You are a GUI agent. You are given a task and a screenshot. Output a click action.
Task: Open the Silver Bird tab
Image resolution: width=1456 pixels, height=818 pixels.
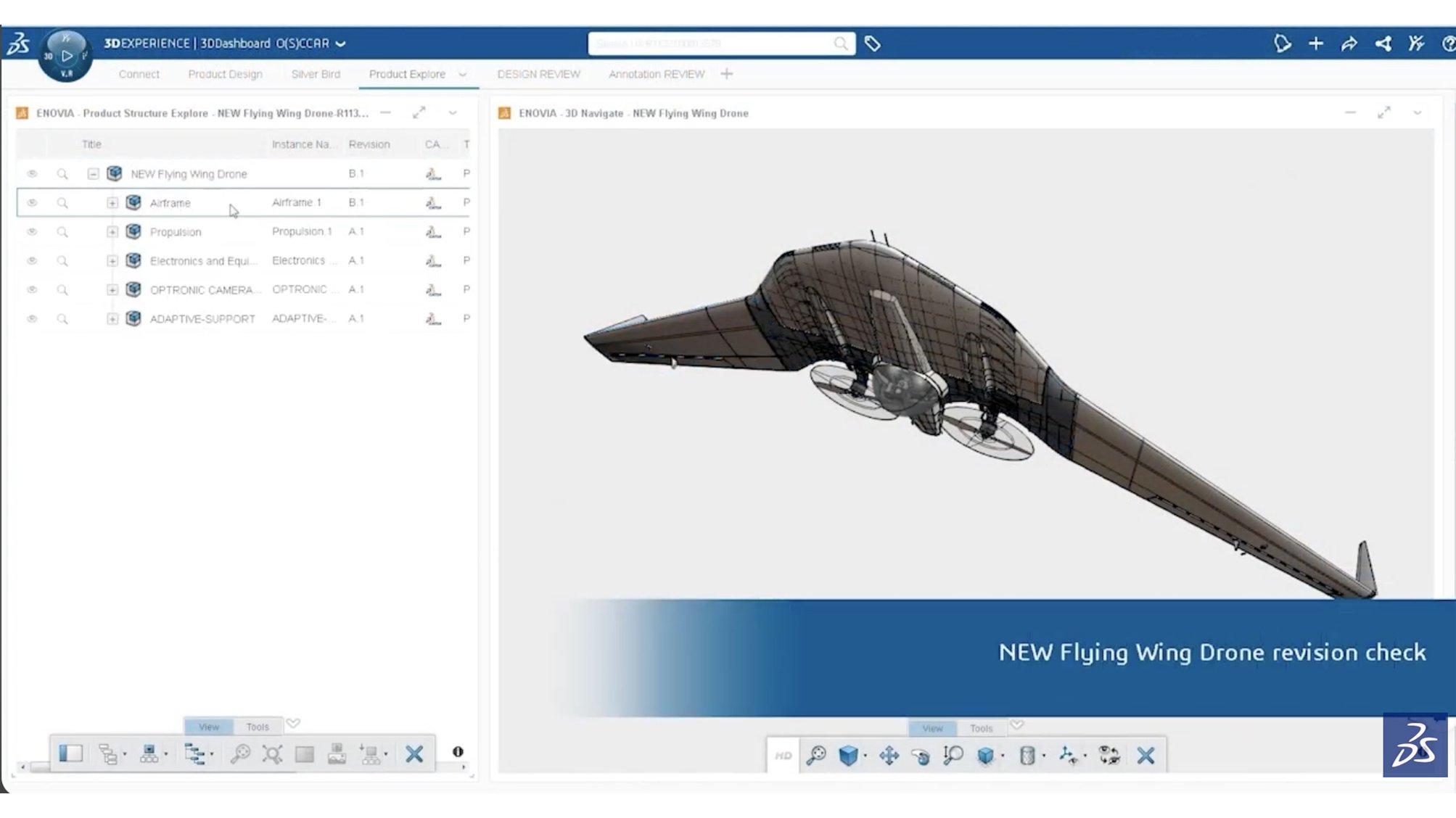tap(316, 74)
